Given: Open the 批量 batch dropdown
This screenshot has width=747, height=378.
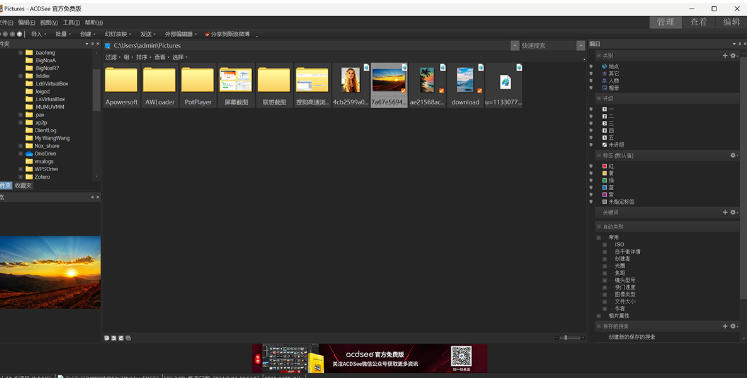Looking at the screenshot, I should (x=62, y=34).
